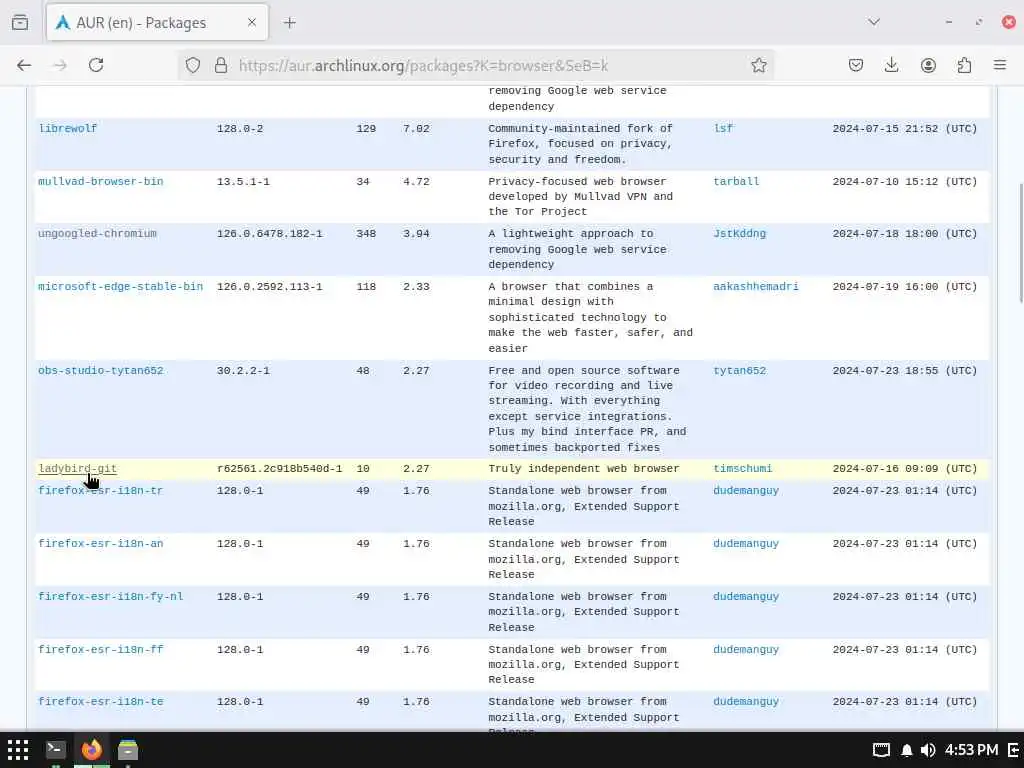Bookmark this page with the star

pyautogui.click(x=758, y=65)
